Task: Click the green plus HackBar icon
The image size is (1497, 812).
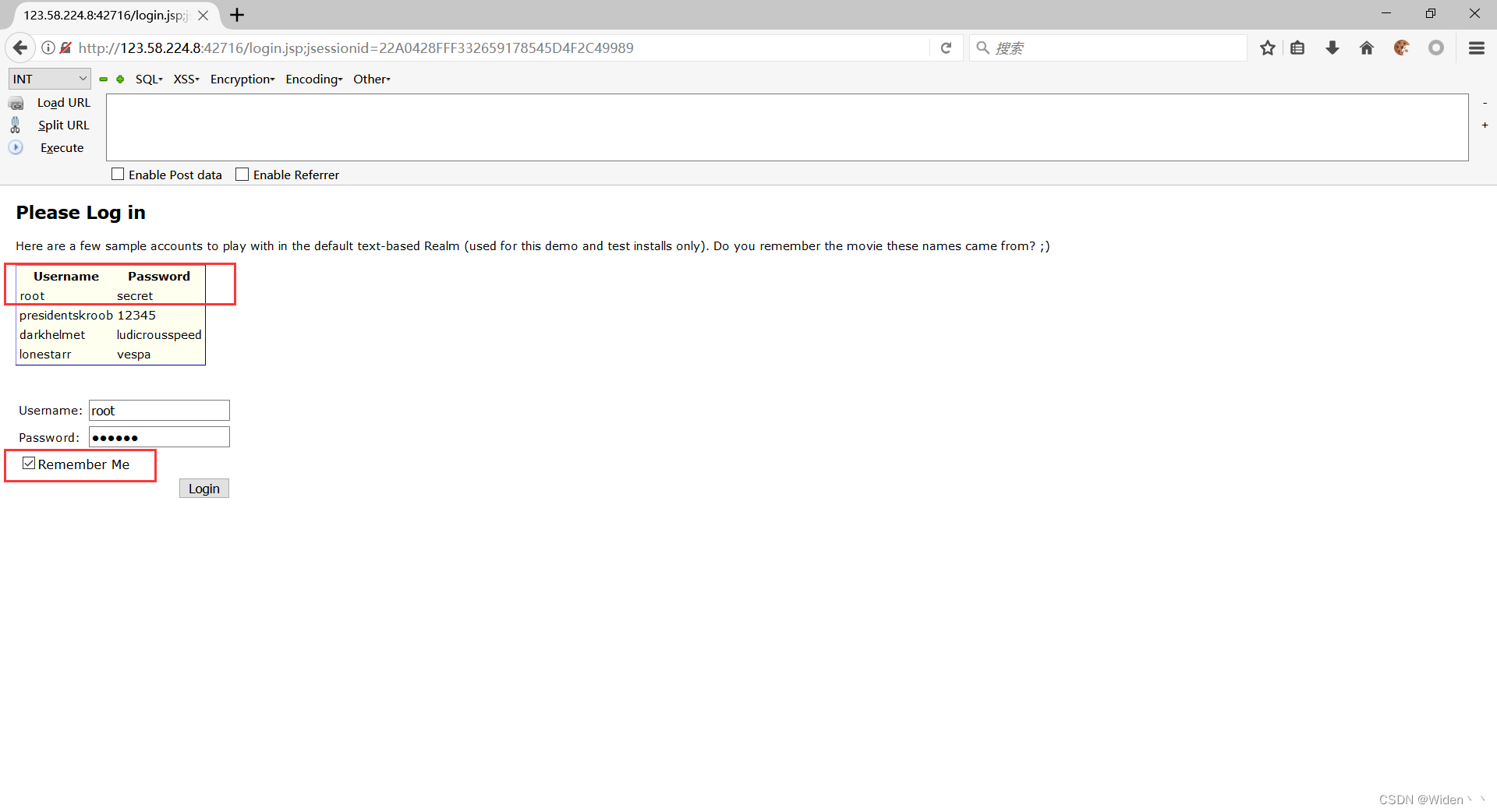Action: [120, 79]
